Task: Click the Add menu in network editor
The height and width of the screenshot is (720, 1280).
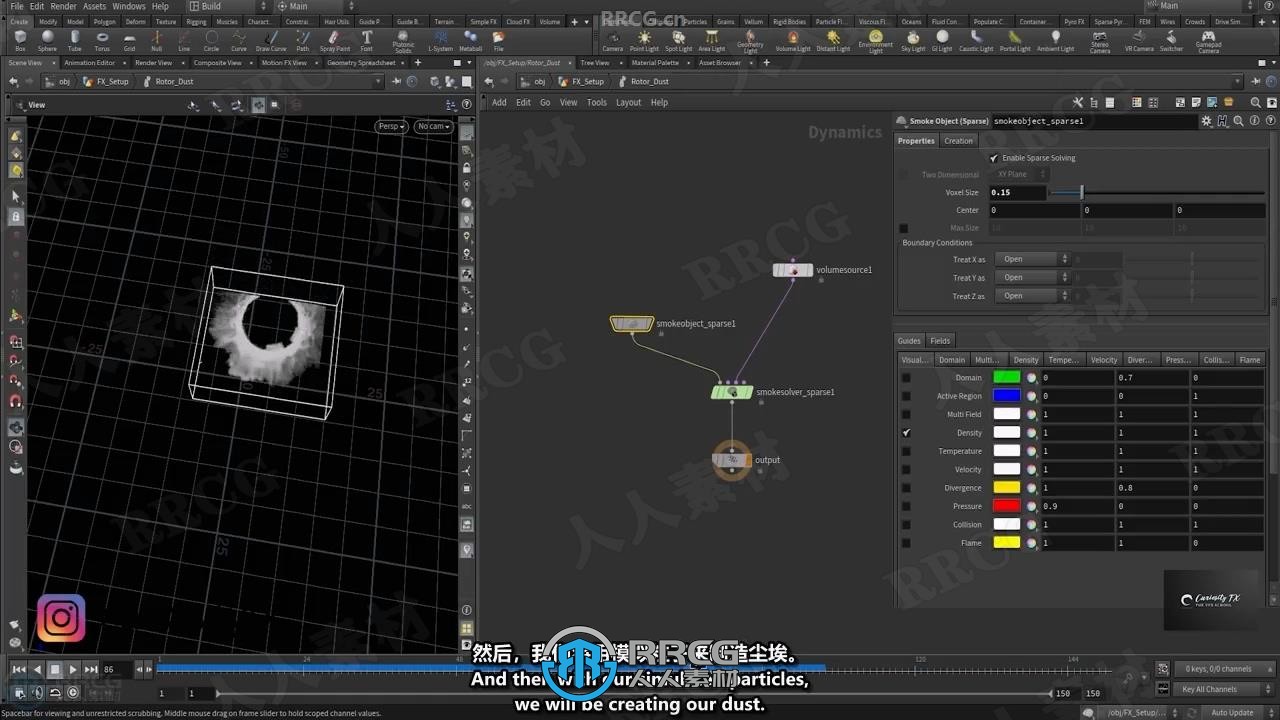Action: (x=499, y=102)
